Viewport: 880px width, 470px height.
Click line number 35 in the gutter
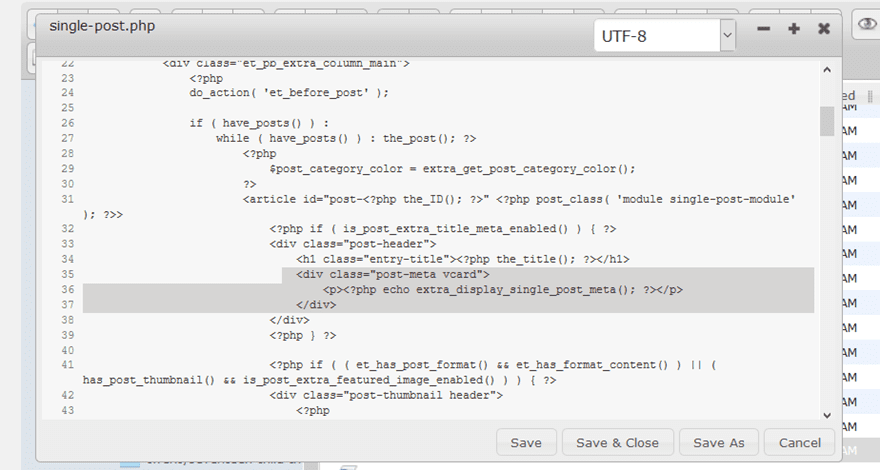click(x=67, y=274)
